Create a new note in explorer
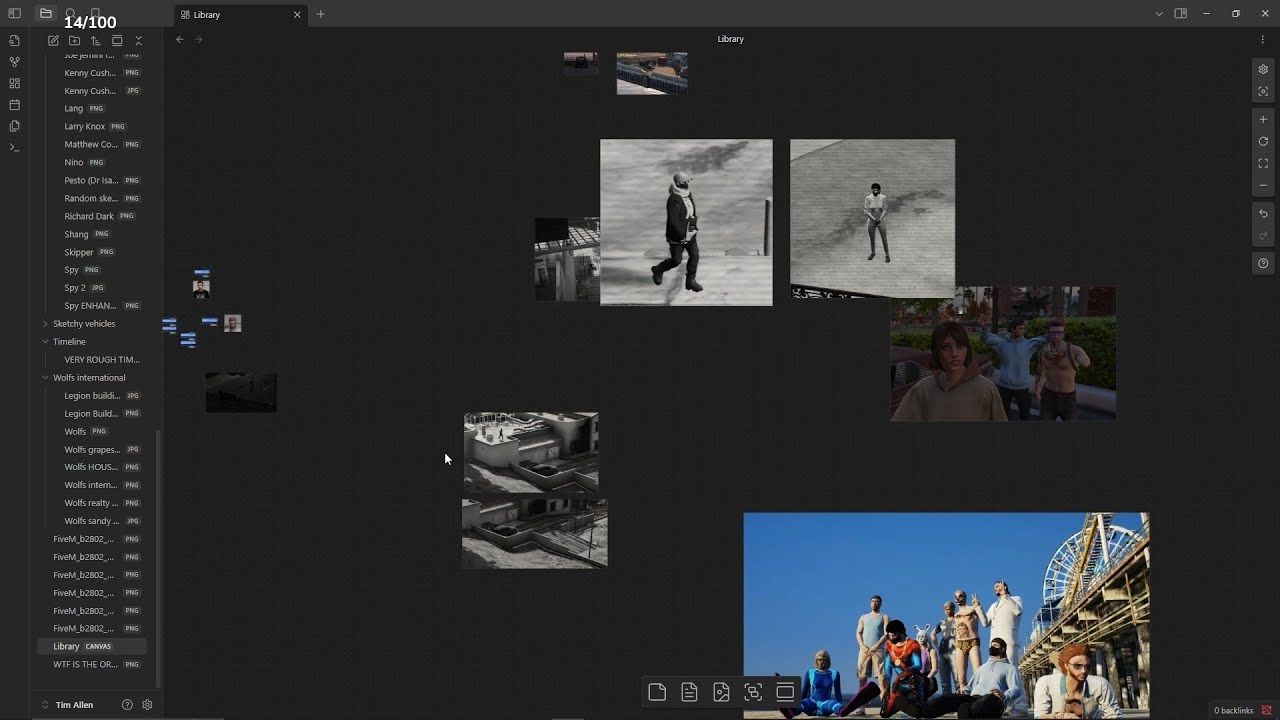The image size is (1280, 720). point(53,41)
